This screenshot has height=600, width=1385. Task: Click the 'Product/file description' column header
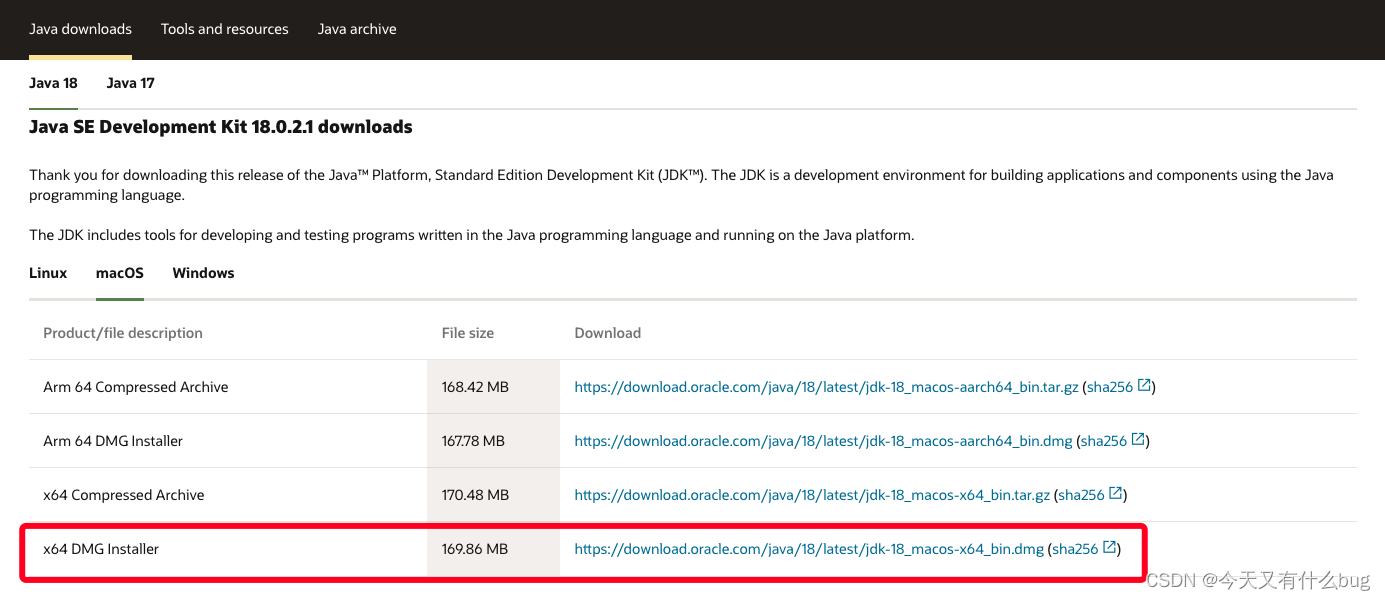click(x=123, y=333)
